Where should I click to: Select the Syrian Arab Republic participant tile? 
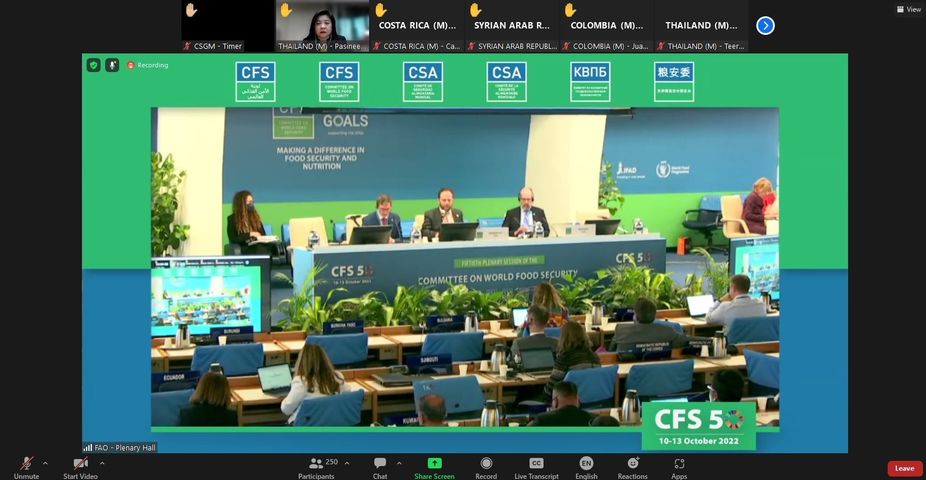click(511, 26)
